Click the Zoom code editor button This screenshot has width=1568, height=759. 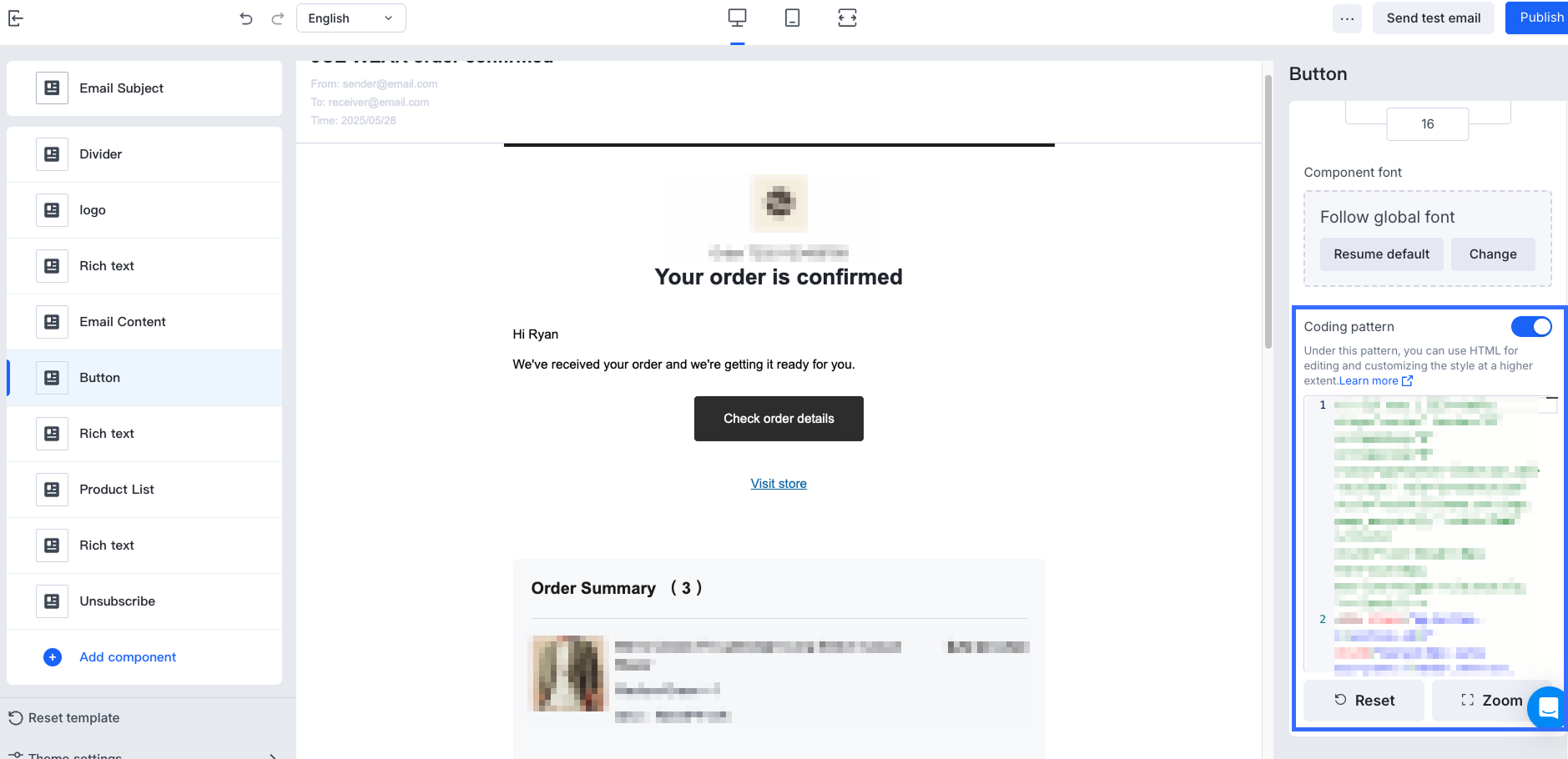(x=1491, y=701)
